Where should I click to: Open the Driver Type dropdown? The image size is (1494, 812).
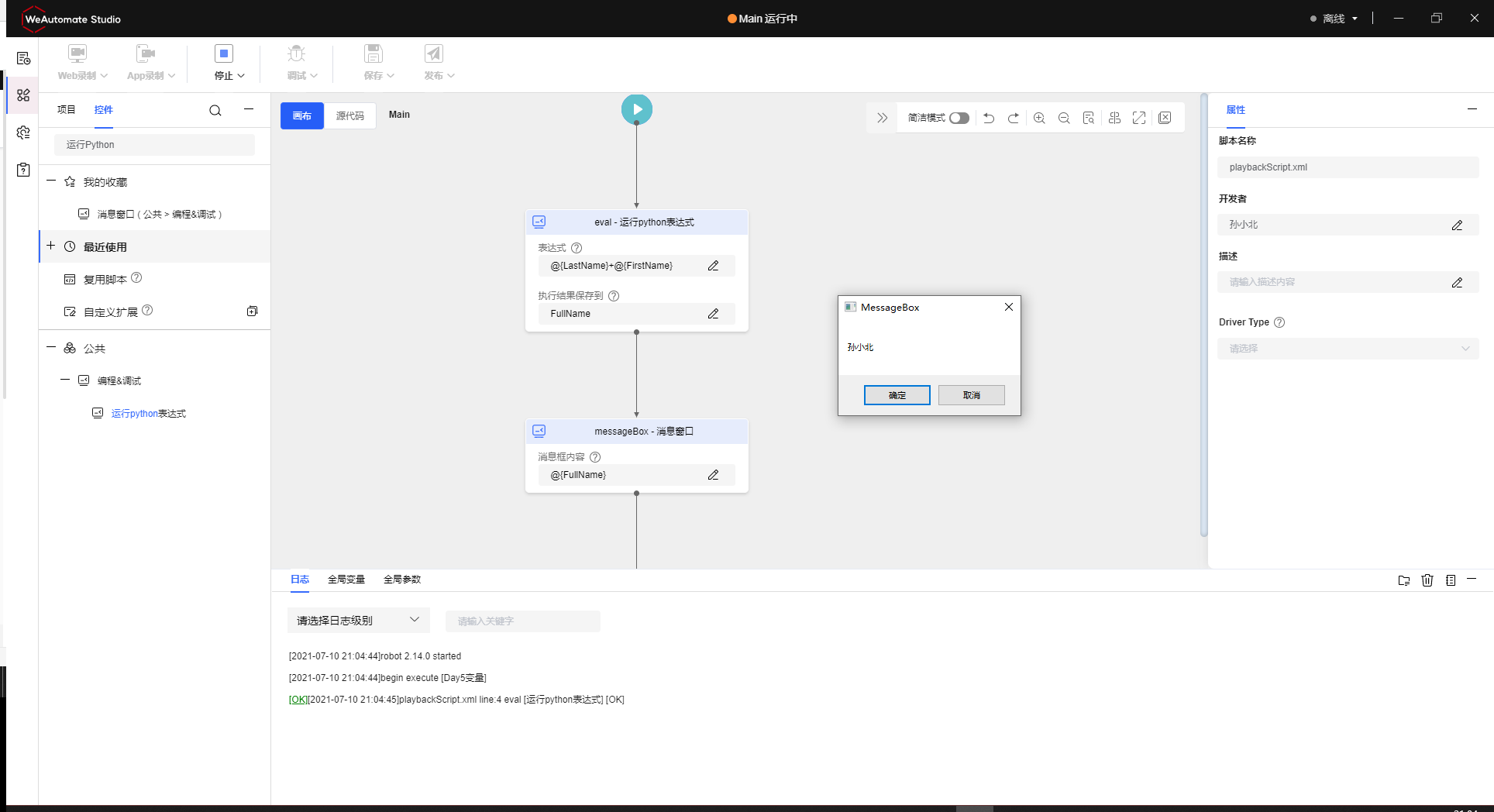[1348, 349]
